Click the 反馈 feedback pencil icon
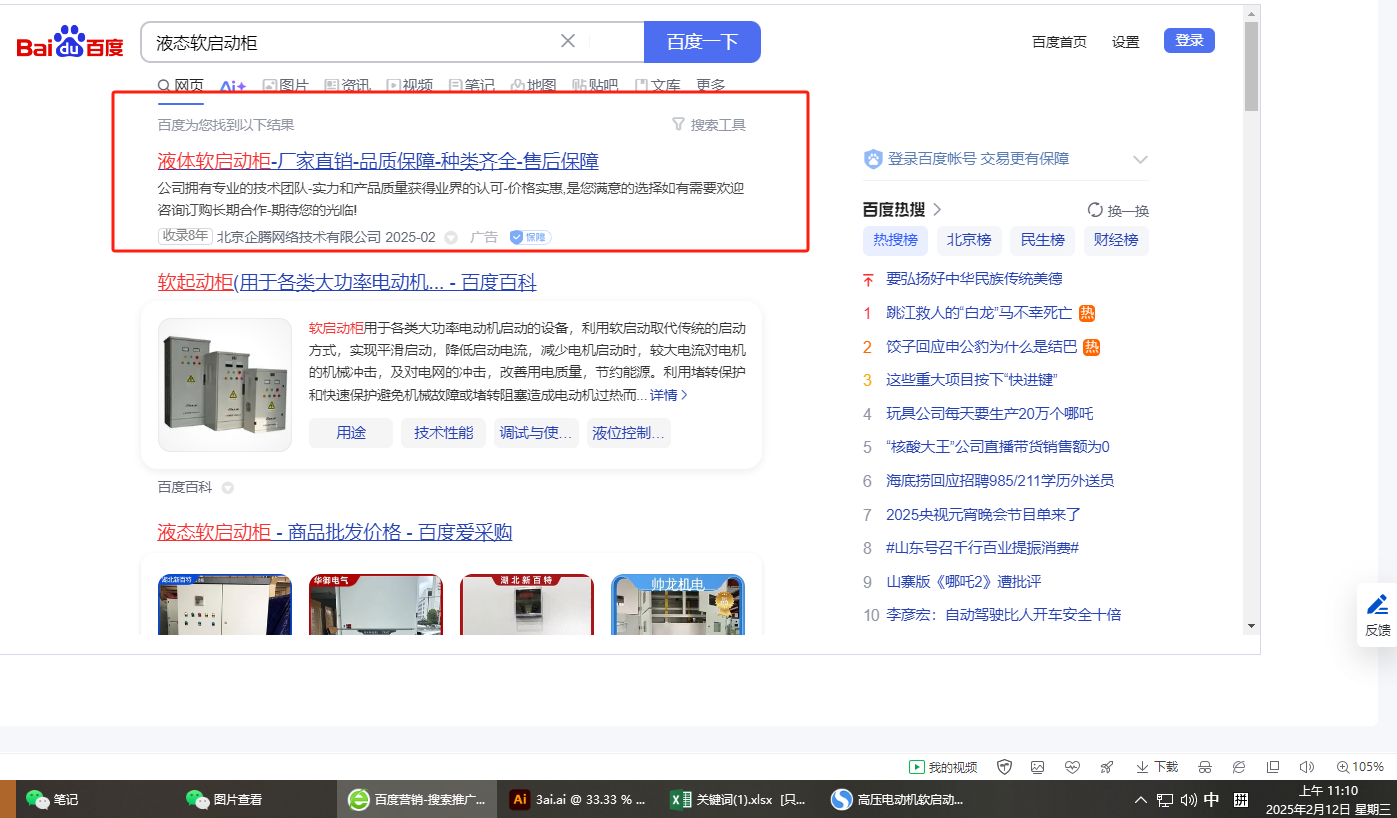Viewport: 1397px width, 818px height. (x=1377, y=605)
